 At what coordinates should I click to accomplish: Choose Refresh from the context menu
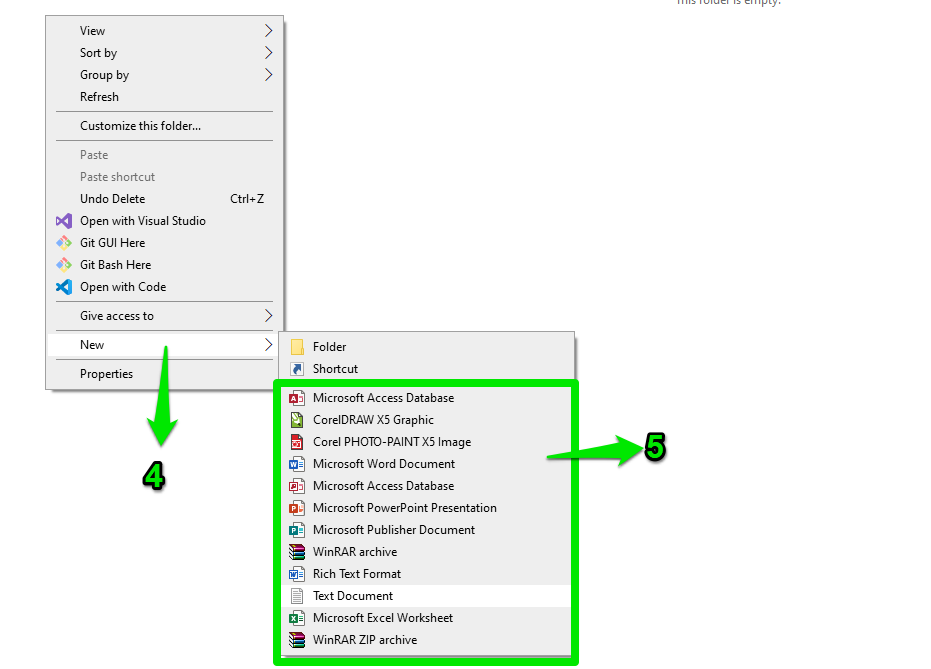point(164,97)
